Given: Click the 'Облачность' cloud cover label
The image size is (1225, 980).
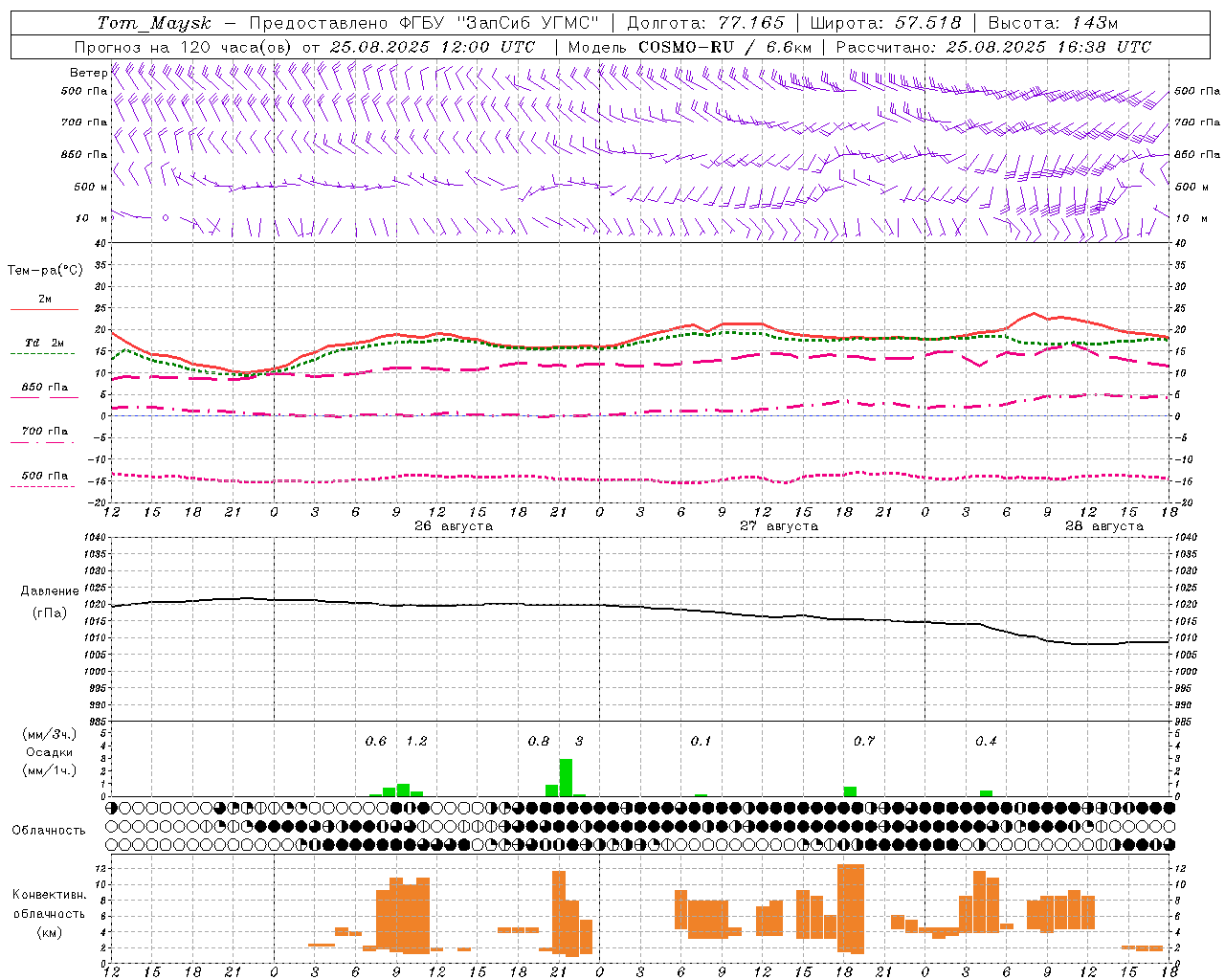Looking at the screenshot, I should pyautogui.click(x=49, y=831).
